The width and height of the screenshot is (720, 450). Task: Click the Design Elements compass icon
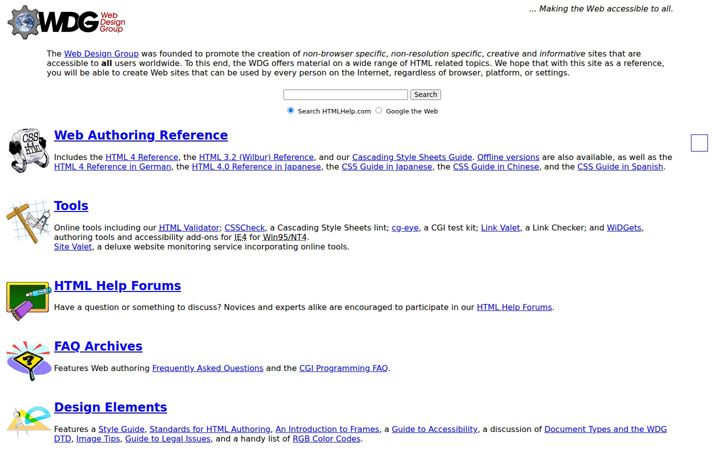coord(30,421)
